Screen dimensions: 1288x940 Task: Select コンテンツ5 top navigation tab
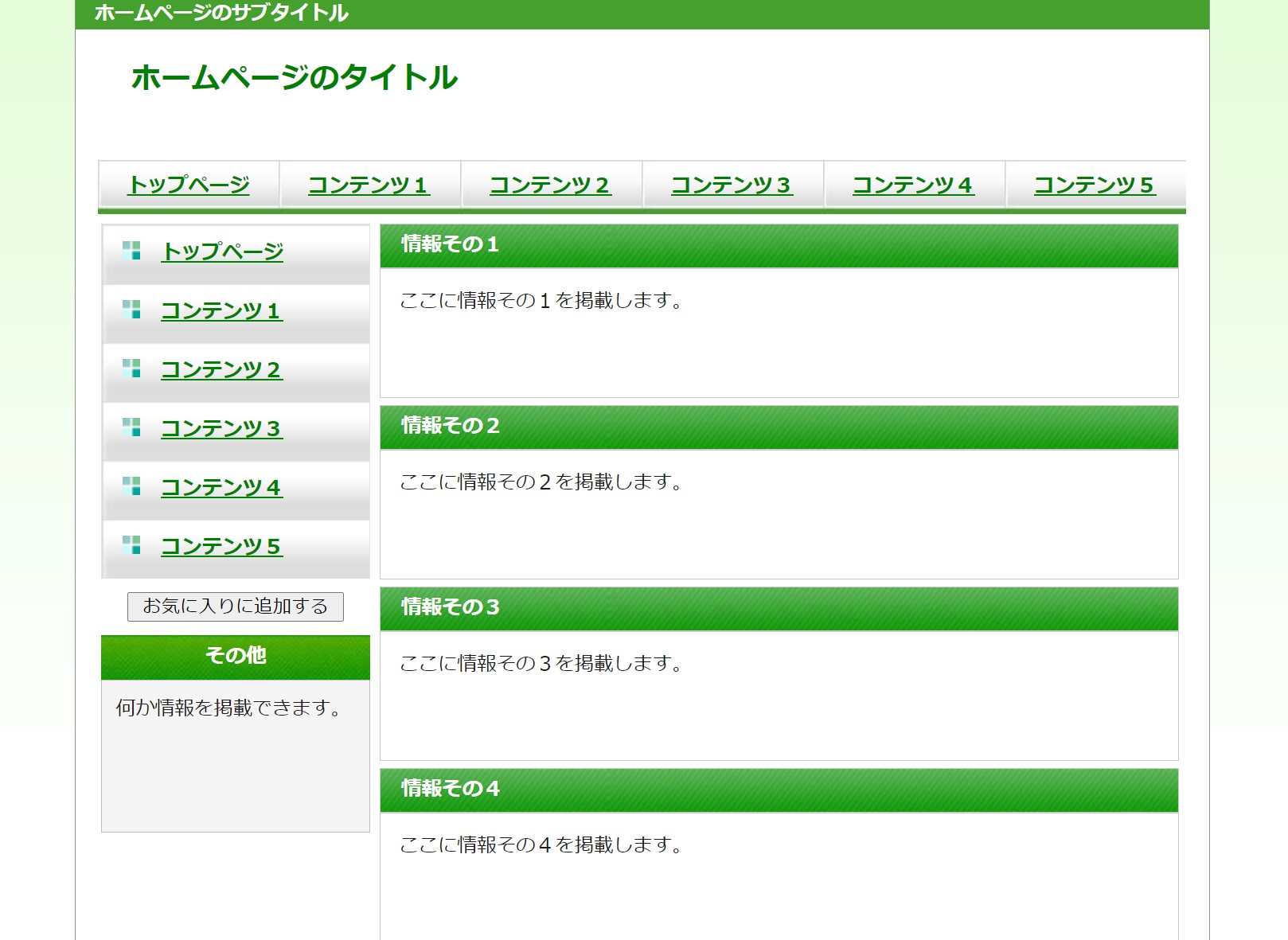tap(1095, 185)
